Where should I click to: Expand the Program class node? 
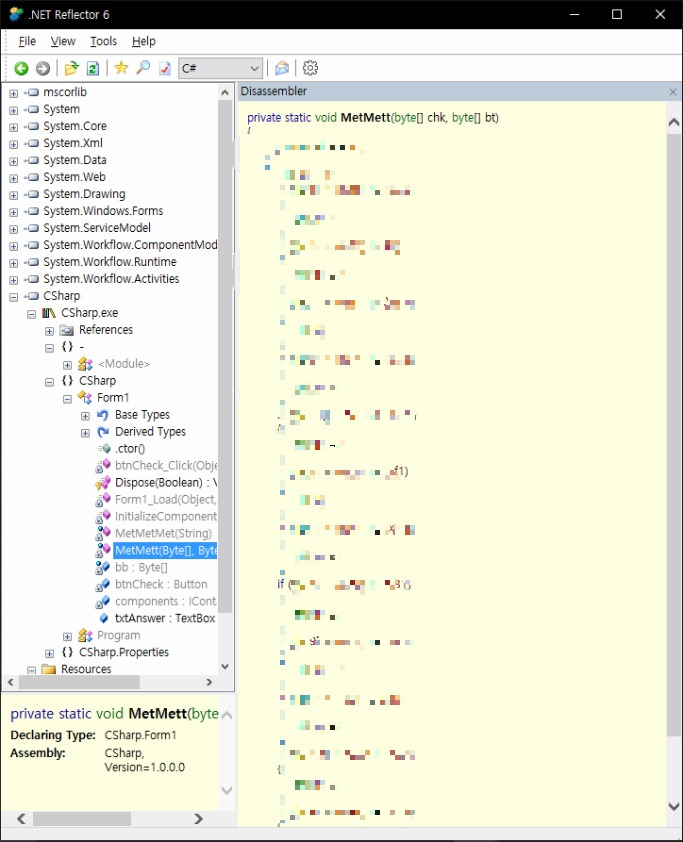[67, 636]
